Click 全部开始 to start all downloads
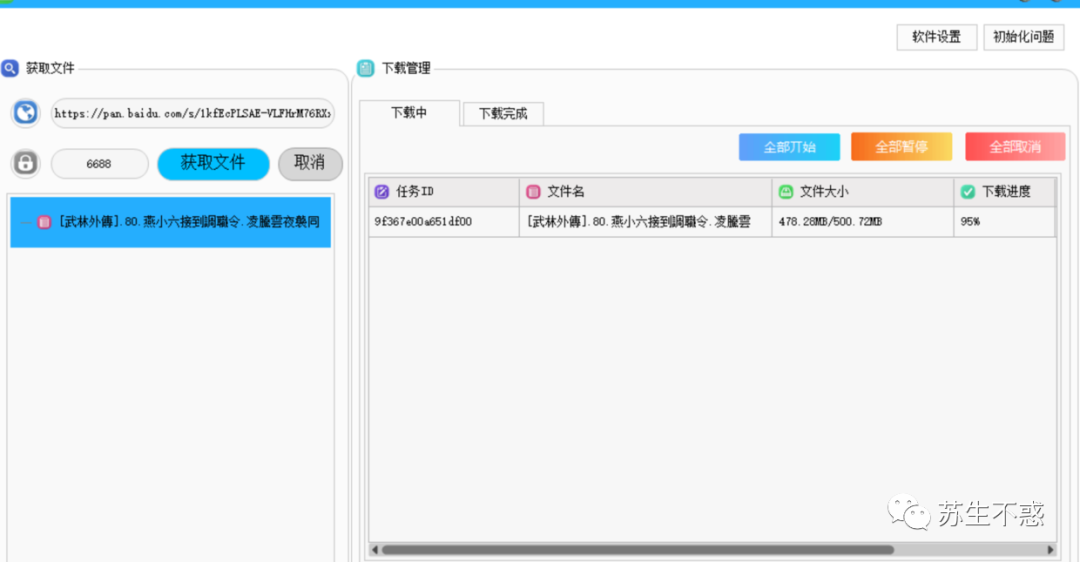This screenshot has height=562, width=1080. coord(789,147)
